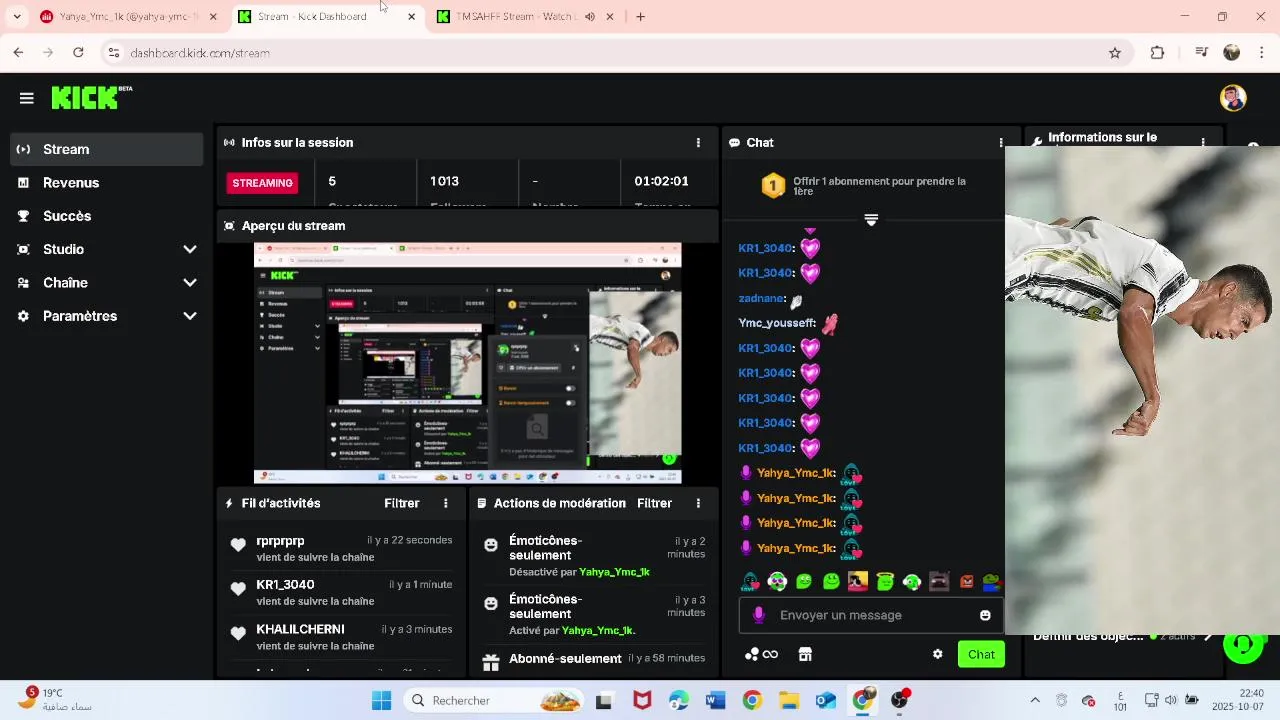Click Yahya_Ymc_1k in the Activé par entry
This screenshot has width=1280, height=720.
598,631
